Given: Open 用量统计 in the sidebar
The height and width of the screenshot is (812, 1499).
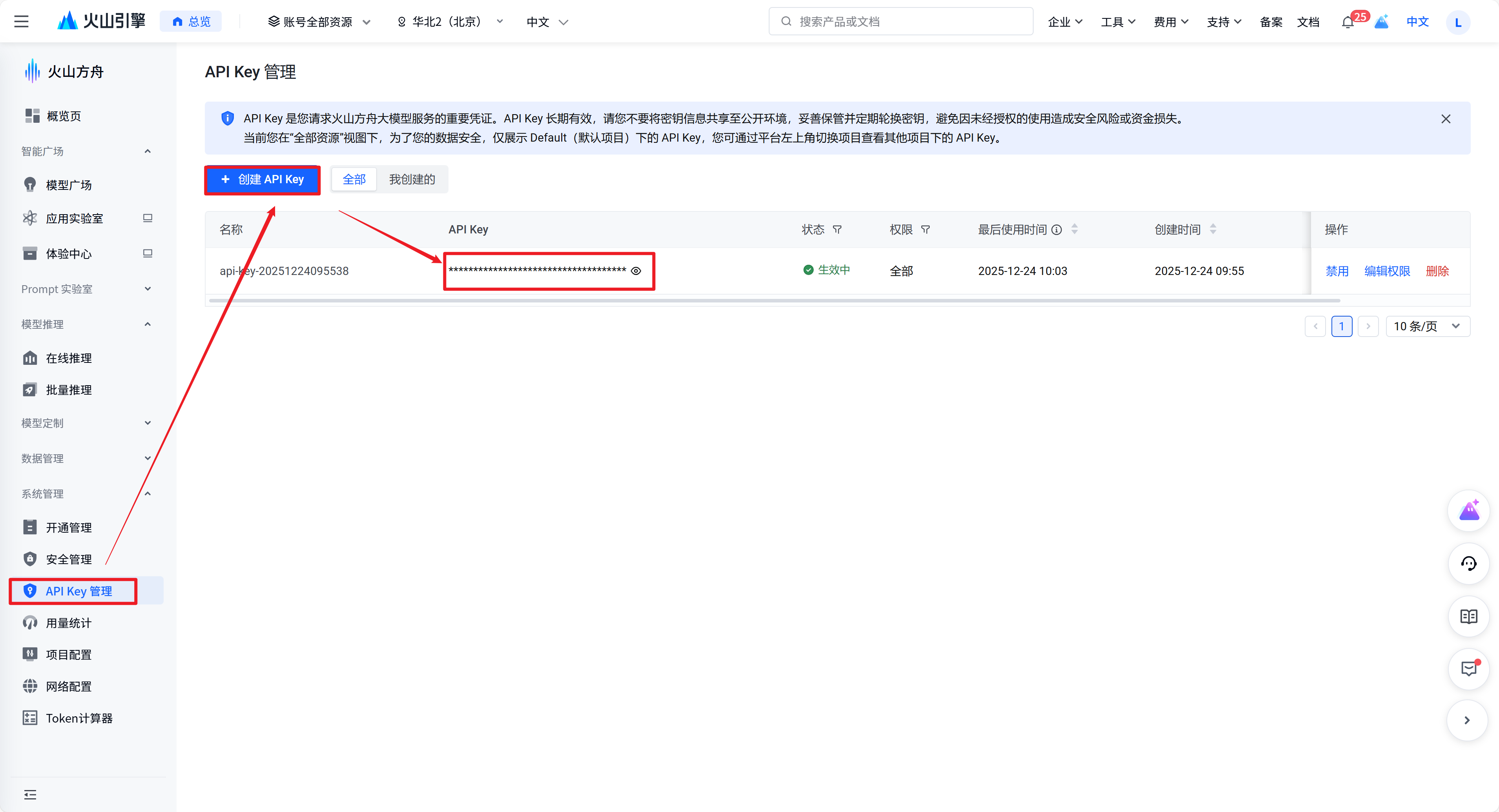Looking at the screenshot, I should (69, 623).
